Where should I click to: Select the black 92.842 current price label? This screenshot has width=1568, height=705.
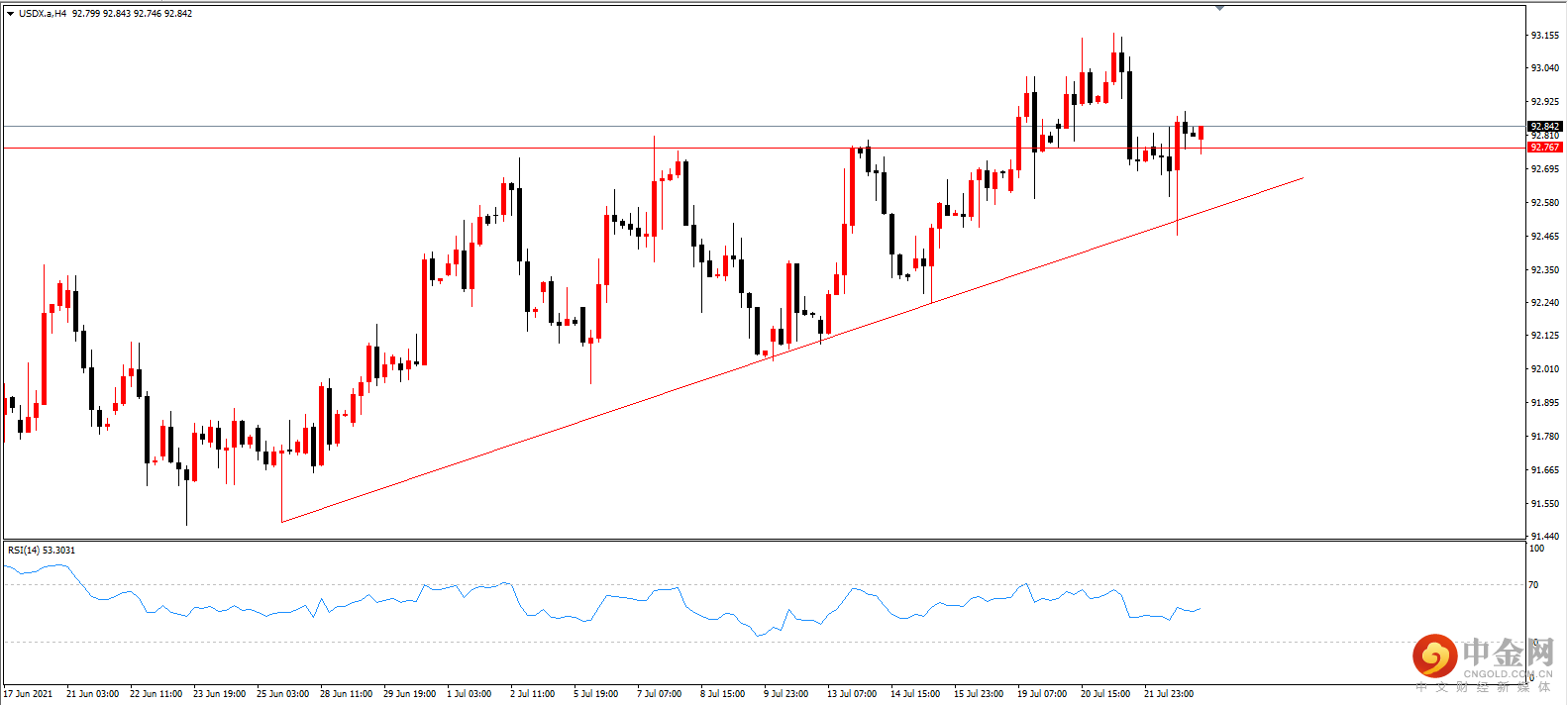(x=1545, y=127)
